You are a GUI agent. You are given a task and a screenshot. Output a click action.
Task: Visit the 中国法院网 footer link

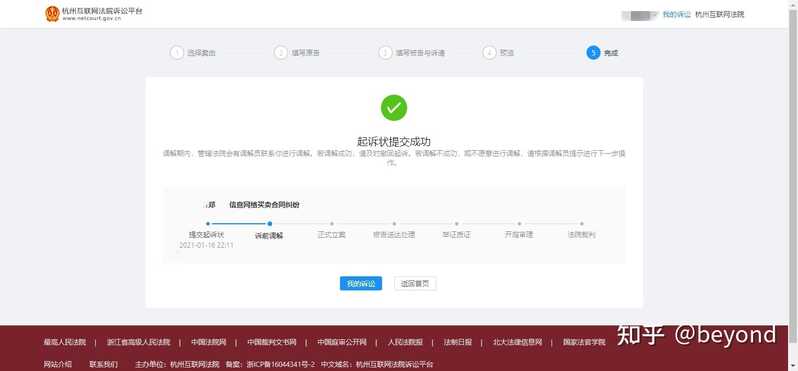pos(209,342)
